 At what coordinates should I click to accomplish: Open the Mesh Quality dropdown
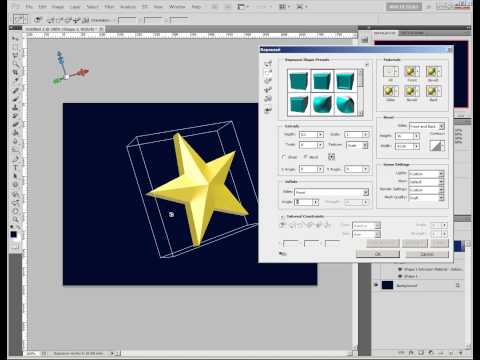click(426, 198)
